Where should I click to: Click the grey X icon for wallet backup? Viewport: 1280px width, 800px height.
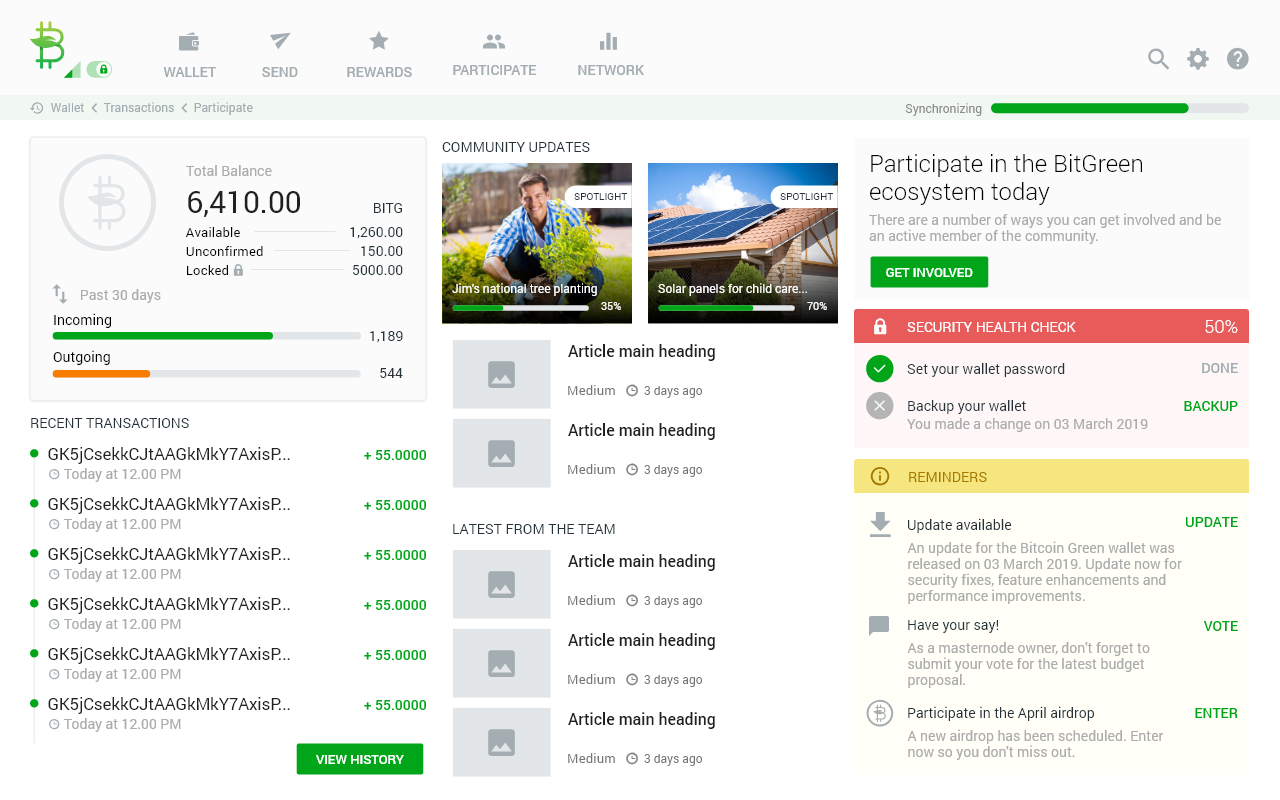(880, 406)
